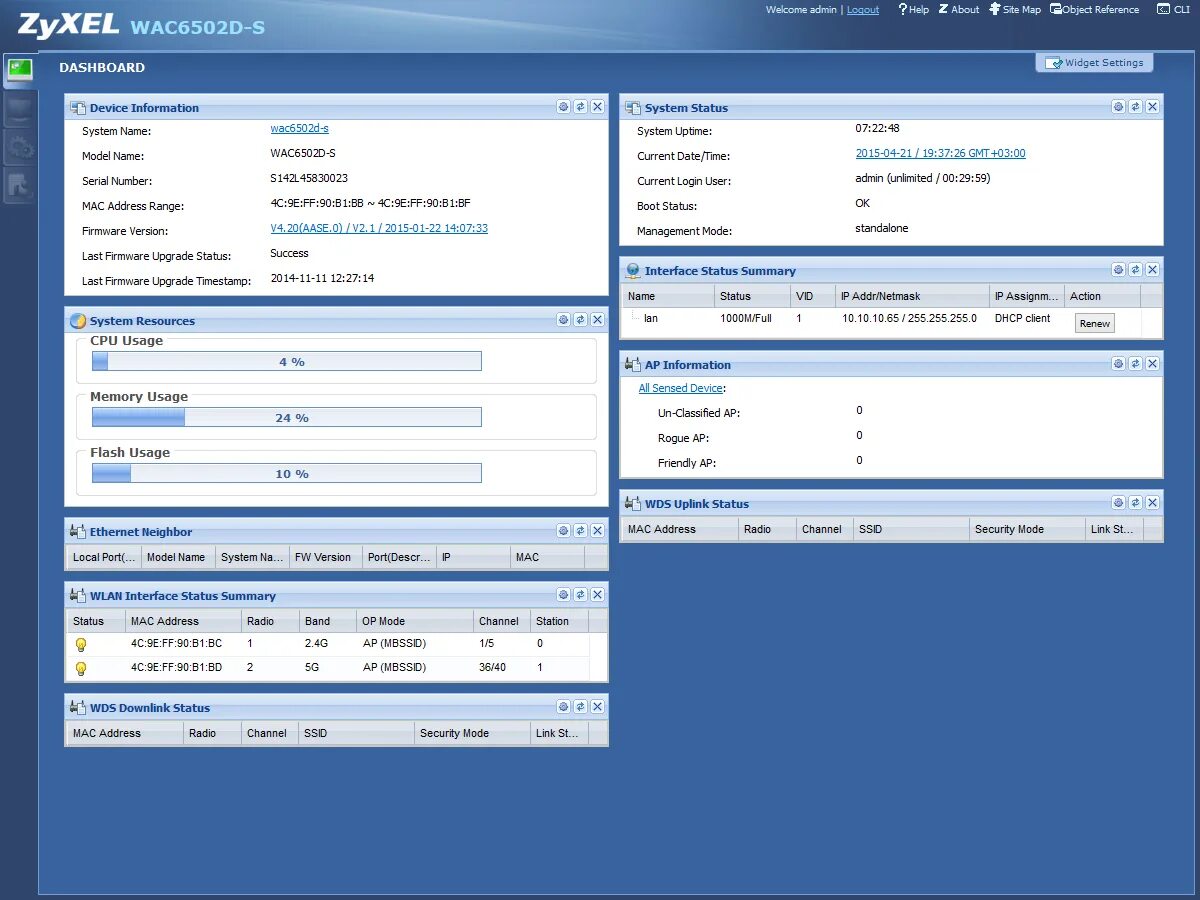This screenshot has height=900, width=1200.
Task: Sort by OP Mode column header
Action: click(415, 621)
